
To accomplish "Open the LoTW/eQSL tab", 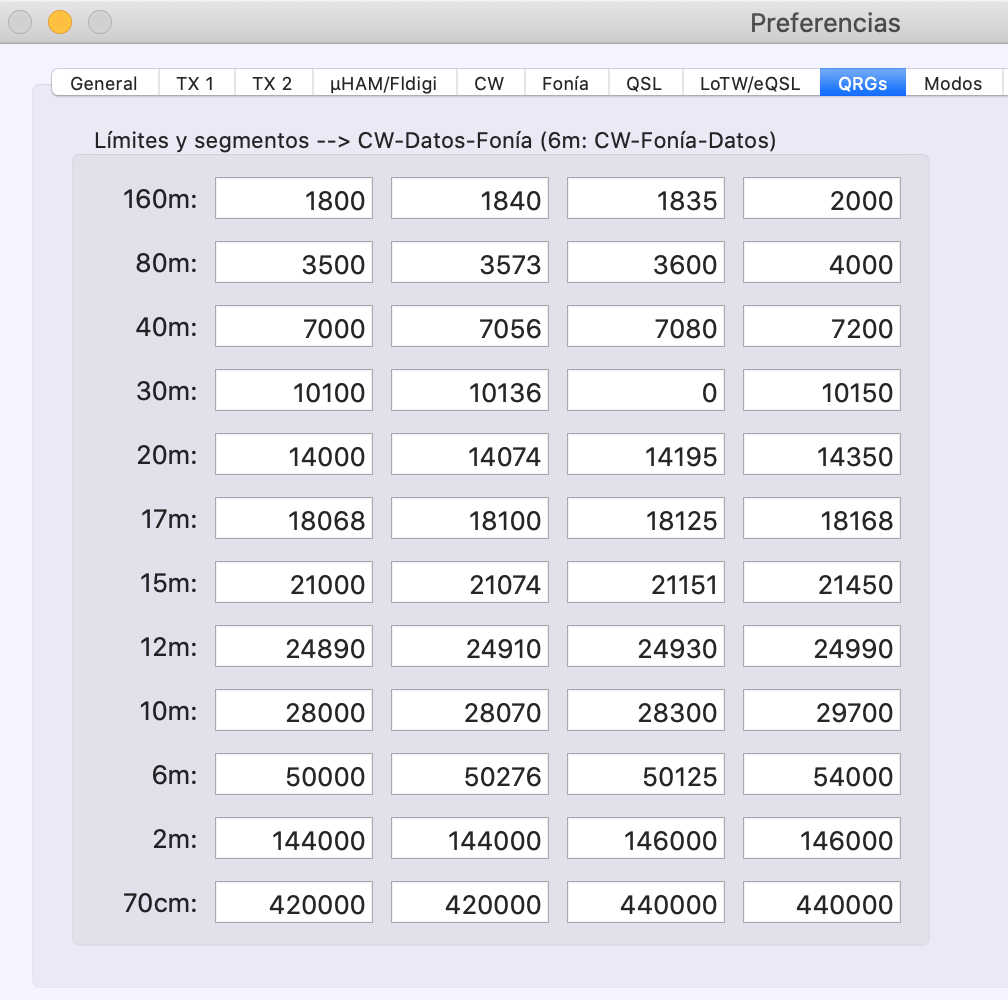I will click(x=750, y=83).
